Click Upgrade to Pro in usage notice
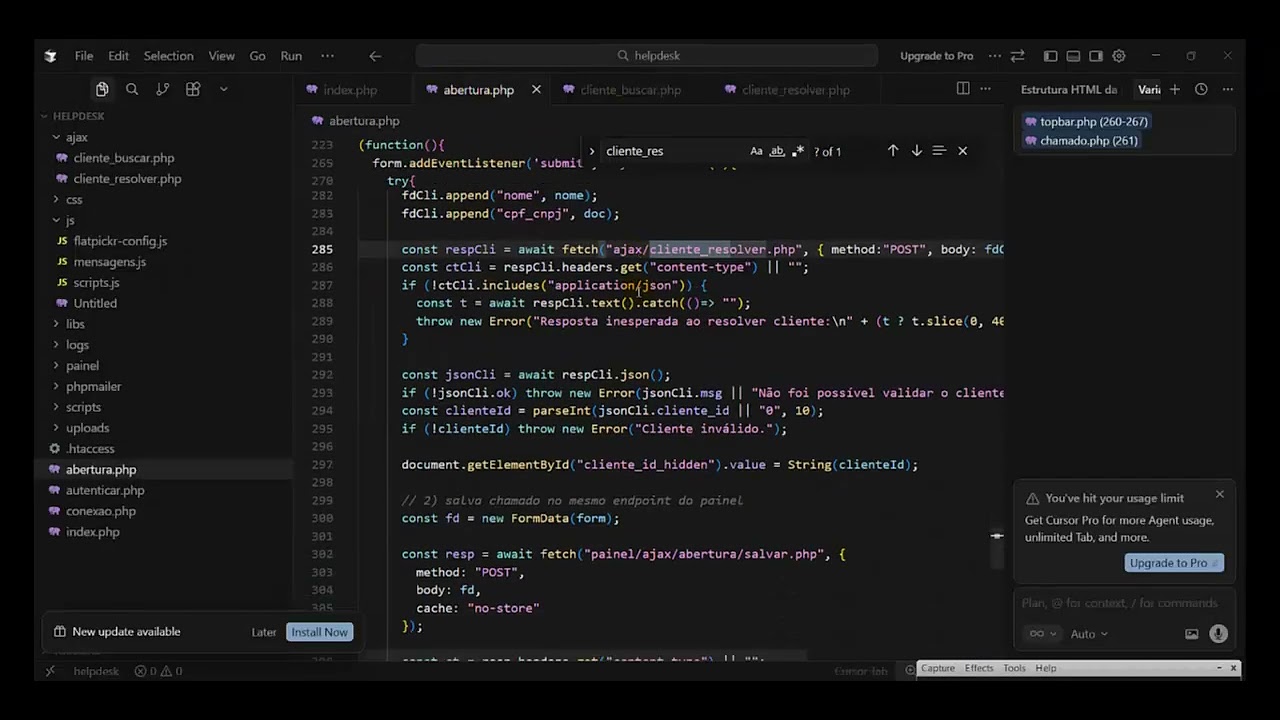This screenshot has width=1280, height=720. pyautogui.click(x=1173, y=563)
